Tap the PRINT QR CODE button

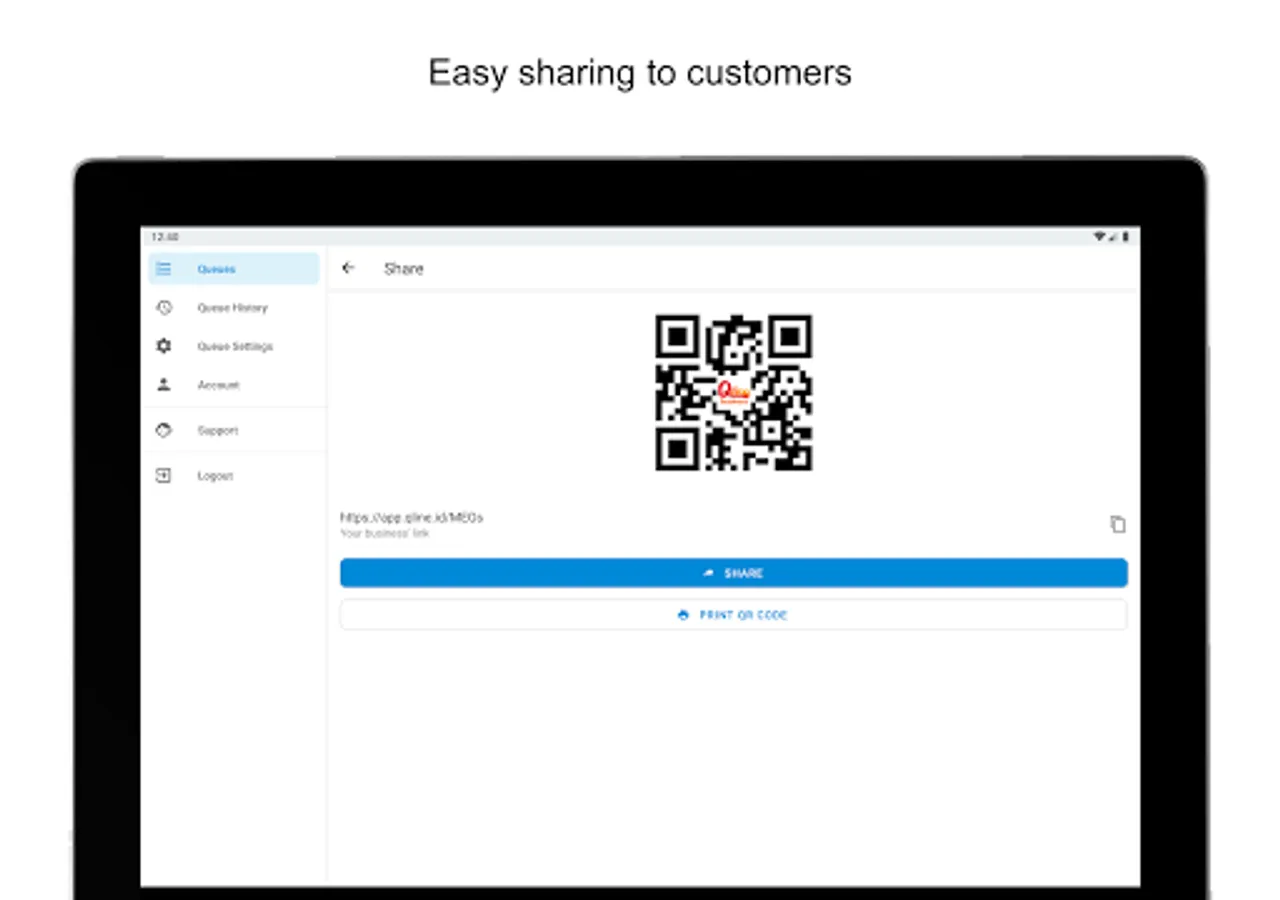click(734, 615)
